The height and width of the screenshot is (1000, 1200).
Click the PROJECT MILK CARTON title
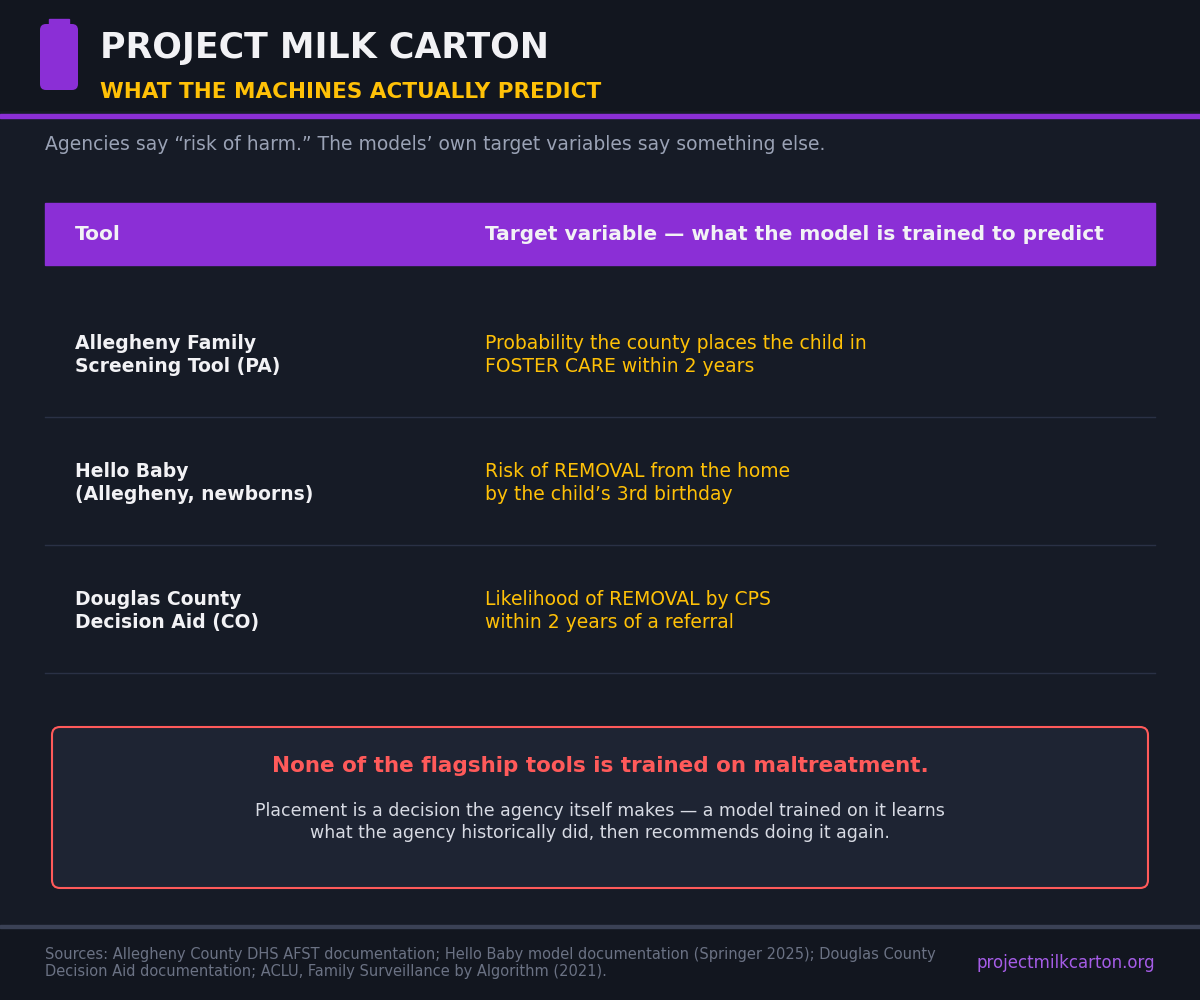324,47
